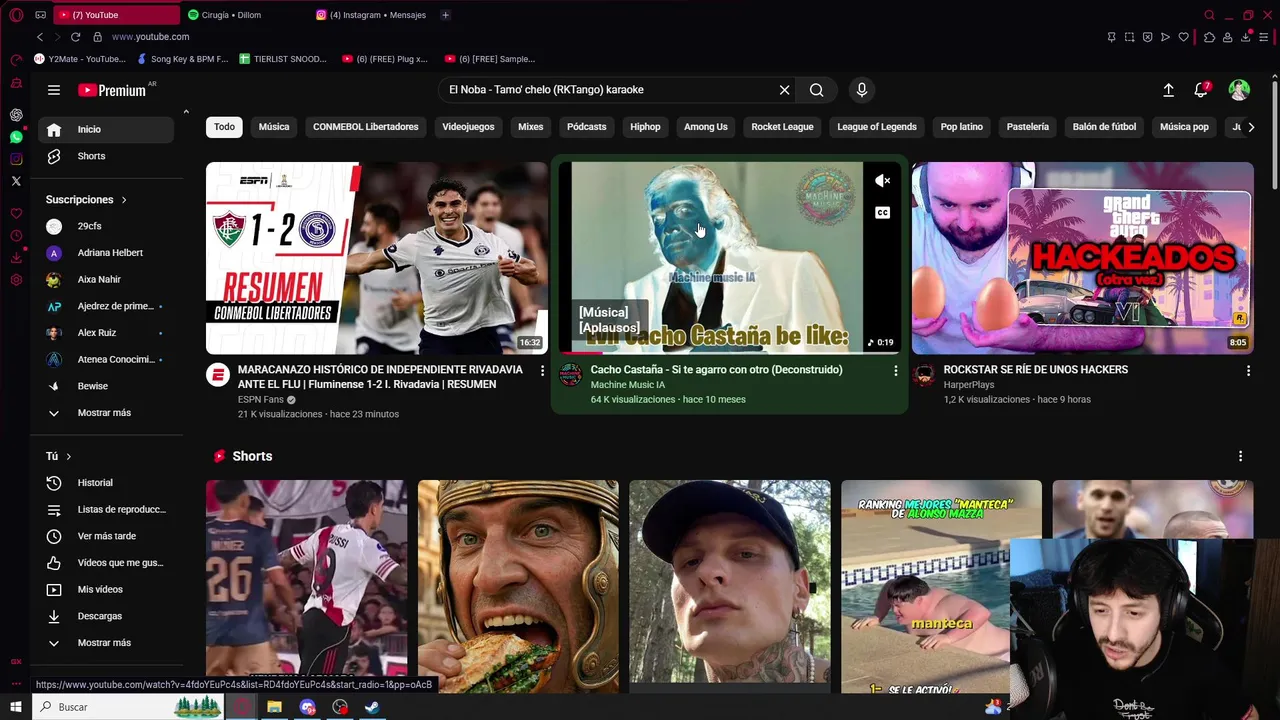Open Opera extensions cube icon

1209,37
